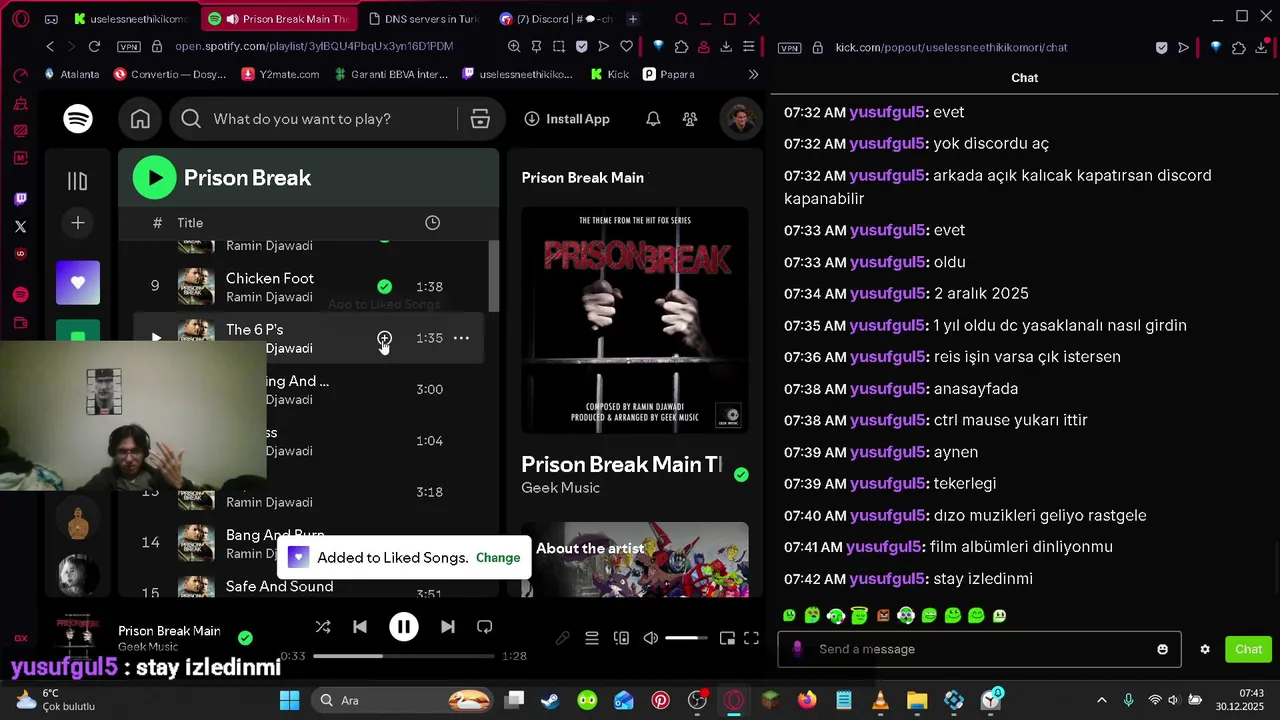The height and width of the screenshot is (720, 1280).
Task: Click the Install App button
Action: tap(567, 119)
